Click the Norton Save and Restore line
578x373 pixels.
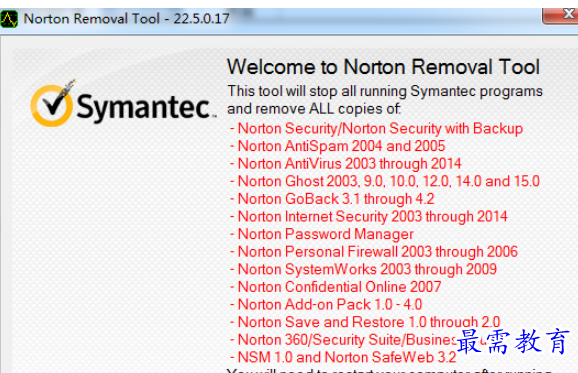pos(365,322)
